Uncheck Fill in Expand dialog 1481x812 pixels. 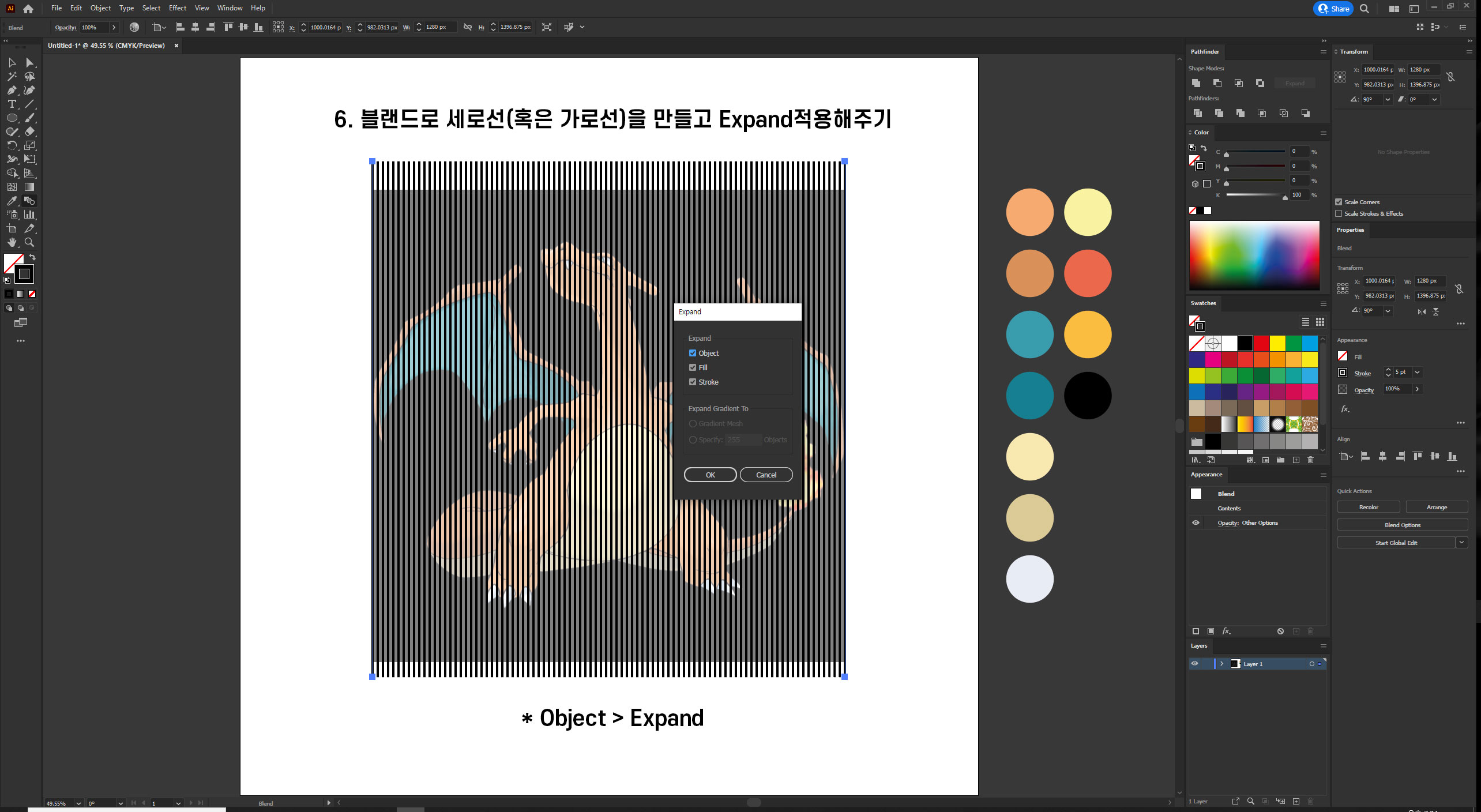(693, 367)
